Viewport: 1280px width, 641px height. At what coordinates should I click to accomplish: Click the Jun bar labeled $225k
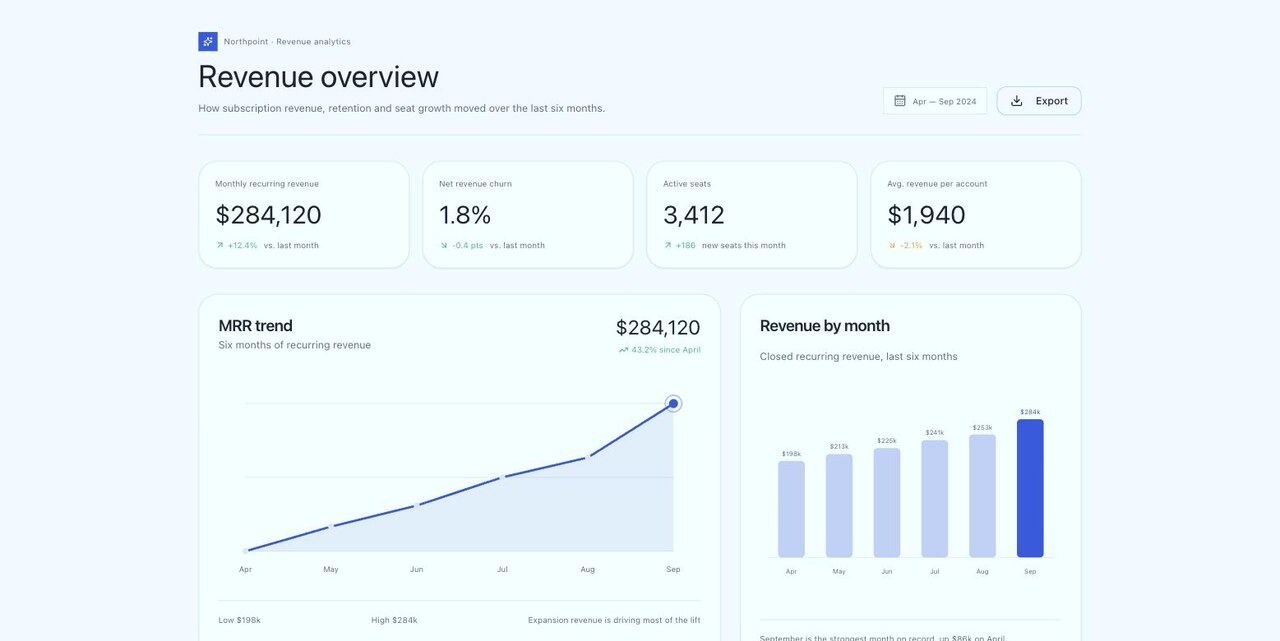coord(887,503)
